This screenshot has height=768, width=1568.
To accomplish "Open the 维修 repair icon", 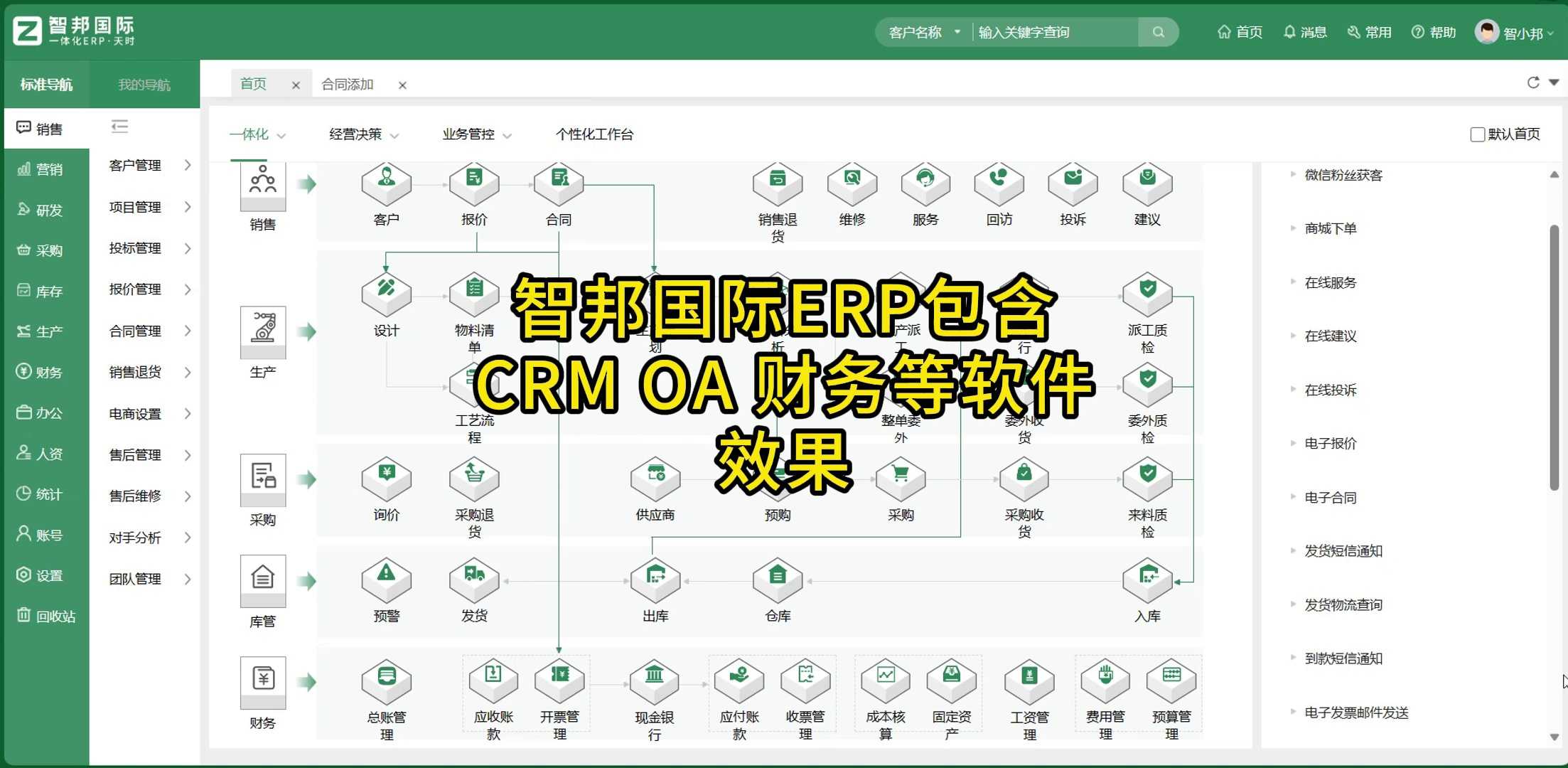I will pyautogui.click(x=852, y=183).
